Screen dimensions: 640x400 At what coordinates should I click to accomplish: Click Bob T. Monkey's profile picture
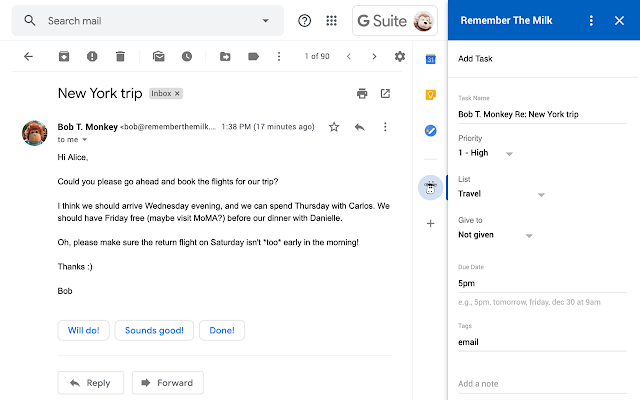[35, 133]
